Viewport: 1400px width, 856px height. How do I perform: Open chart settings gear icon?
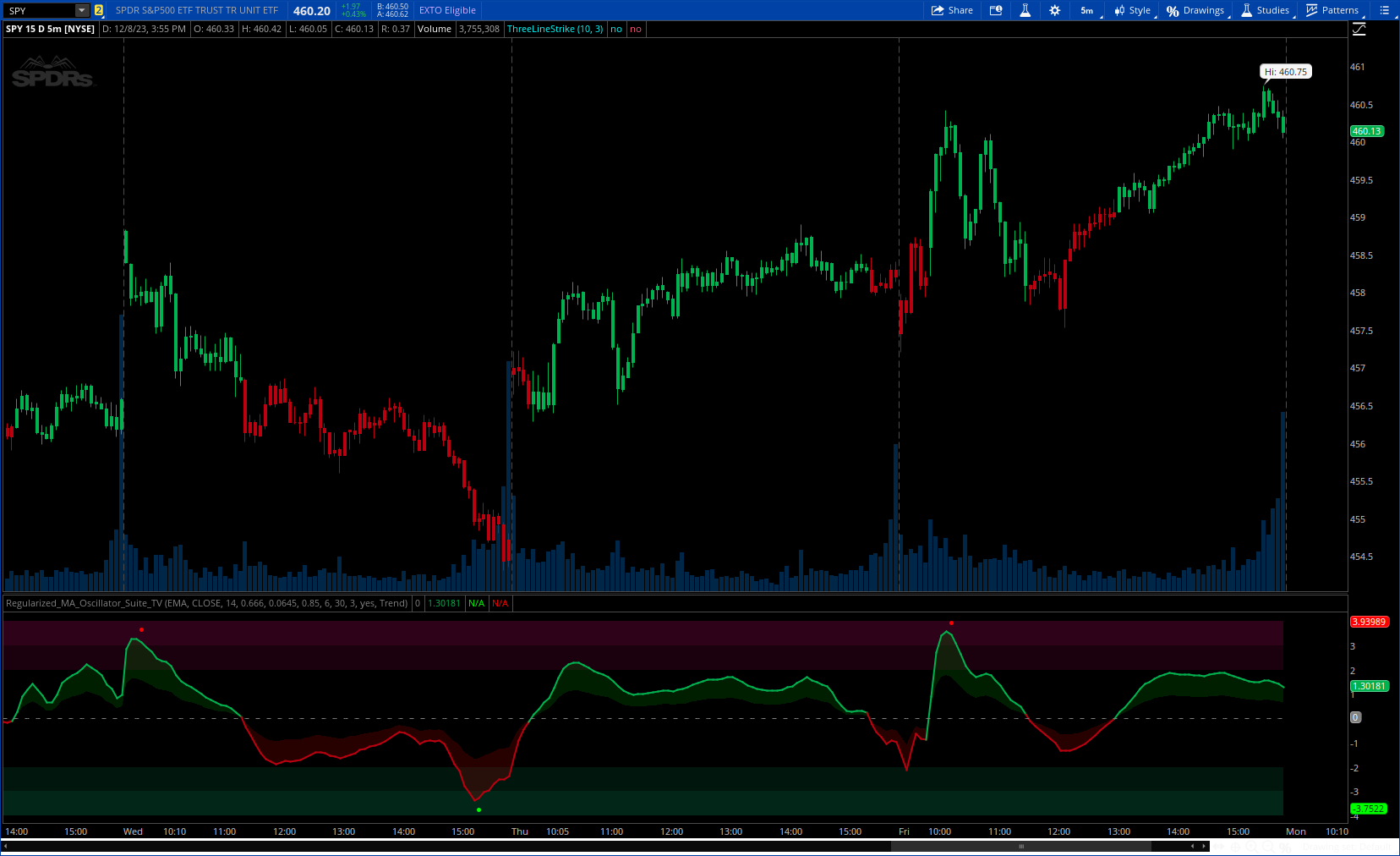pyautogui.click(x=1054, y=10)
